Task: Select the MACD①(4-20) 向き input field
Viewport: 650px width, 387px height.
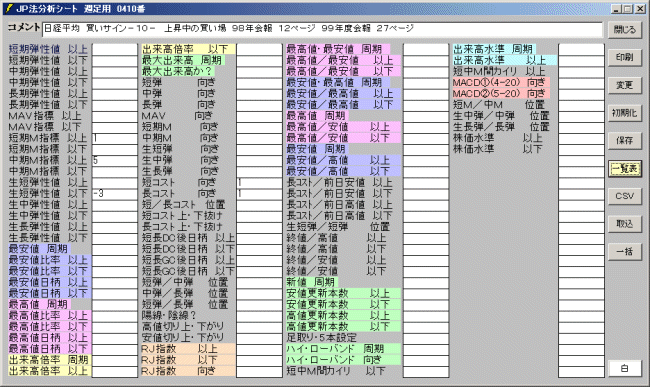Action: click(581, 82)
